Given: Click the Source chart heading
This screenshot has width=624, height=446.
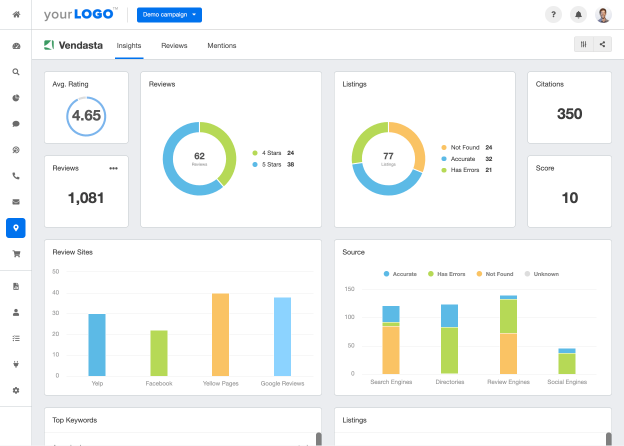Looking at the screenshot, I should pos(353,252).
